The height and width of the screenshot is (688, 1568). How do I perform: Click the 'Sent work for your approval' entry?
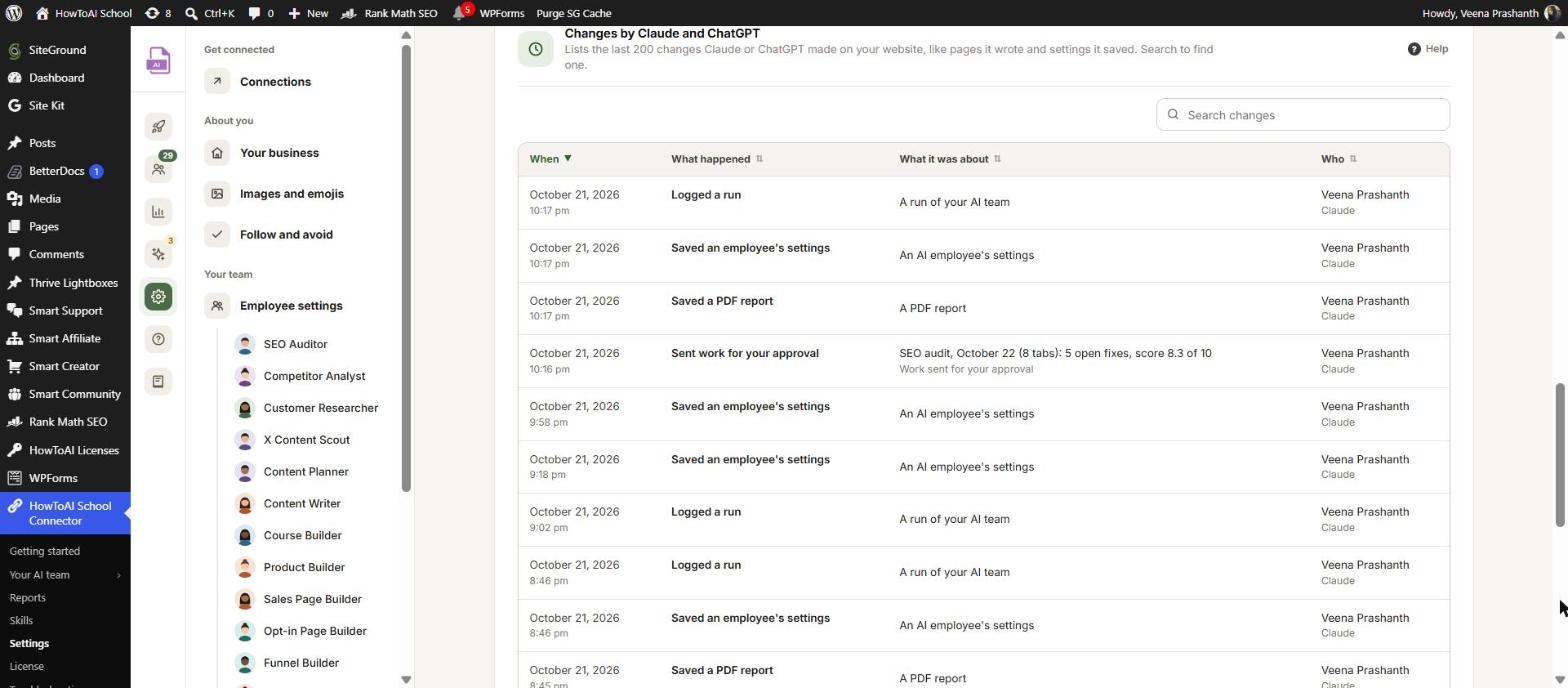pyautogui.click(x=745, y=353)
